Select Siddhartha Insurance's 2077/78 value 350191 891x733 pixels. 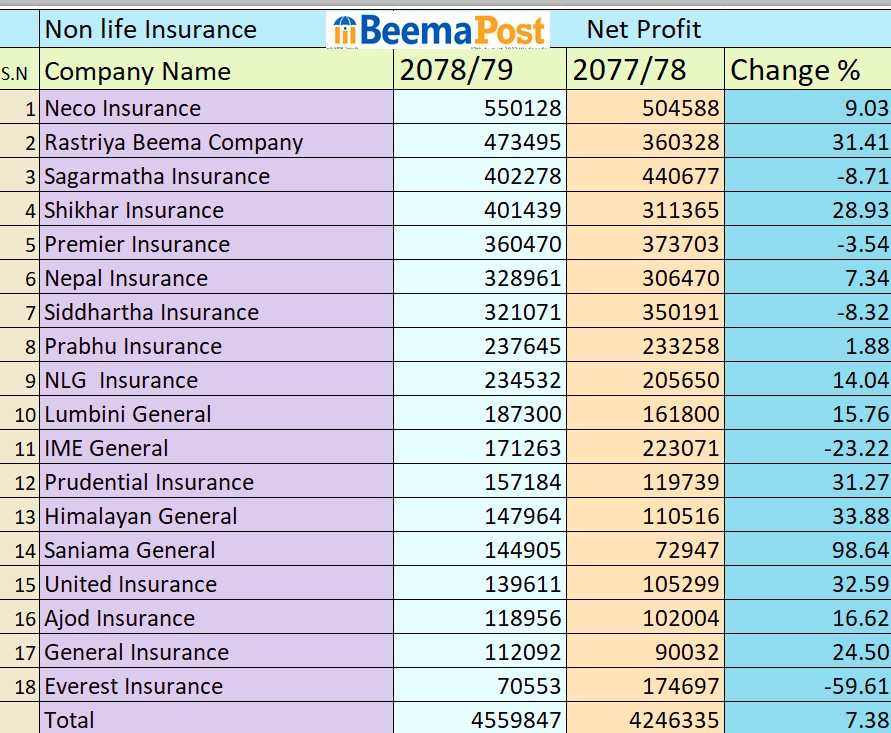click(681, 312)
